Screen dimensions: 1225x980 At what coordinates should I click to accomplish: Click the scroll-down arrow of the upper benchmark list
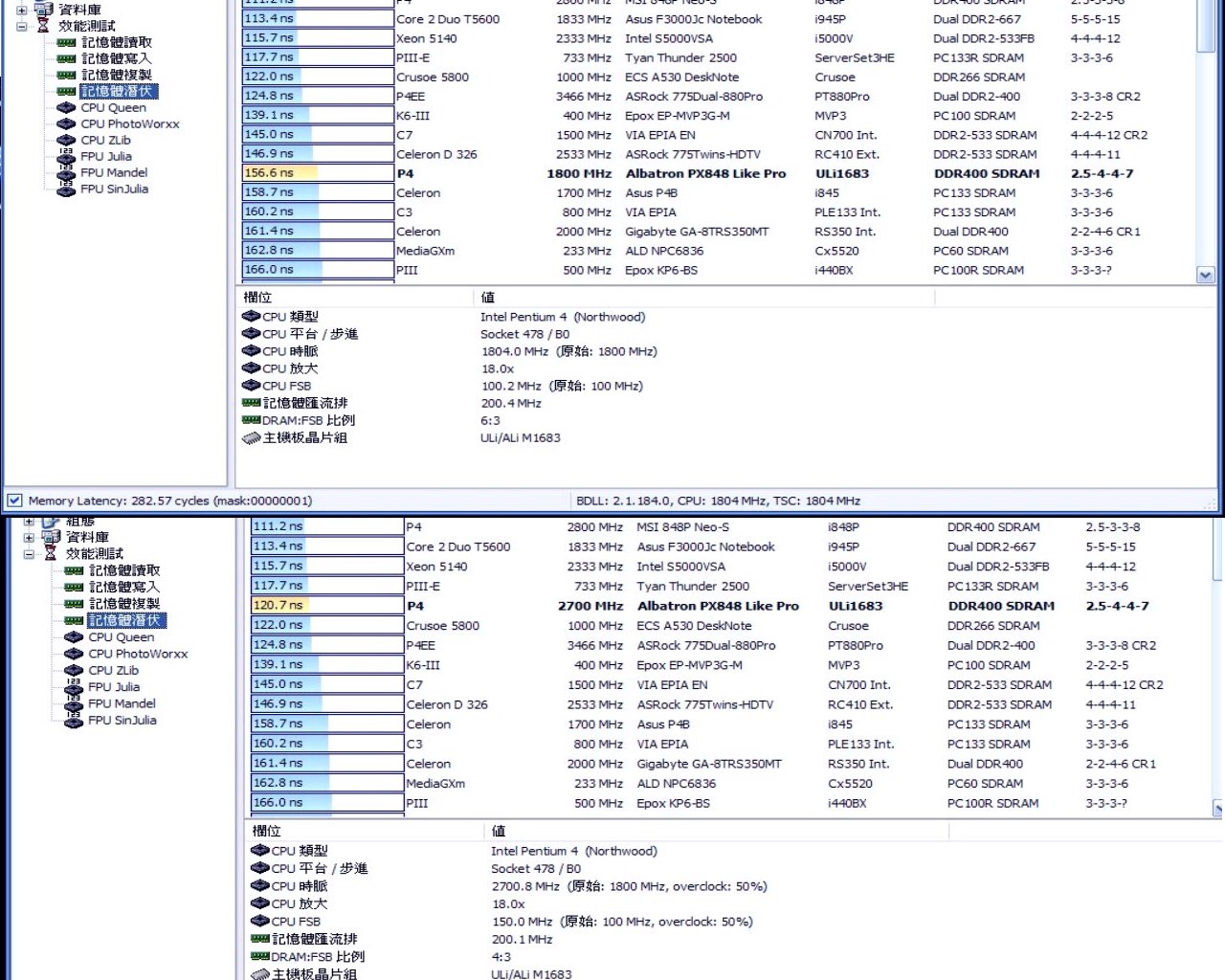coord(1205,275)
